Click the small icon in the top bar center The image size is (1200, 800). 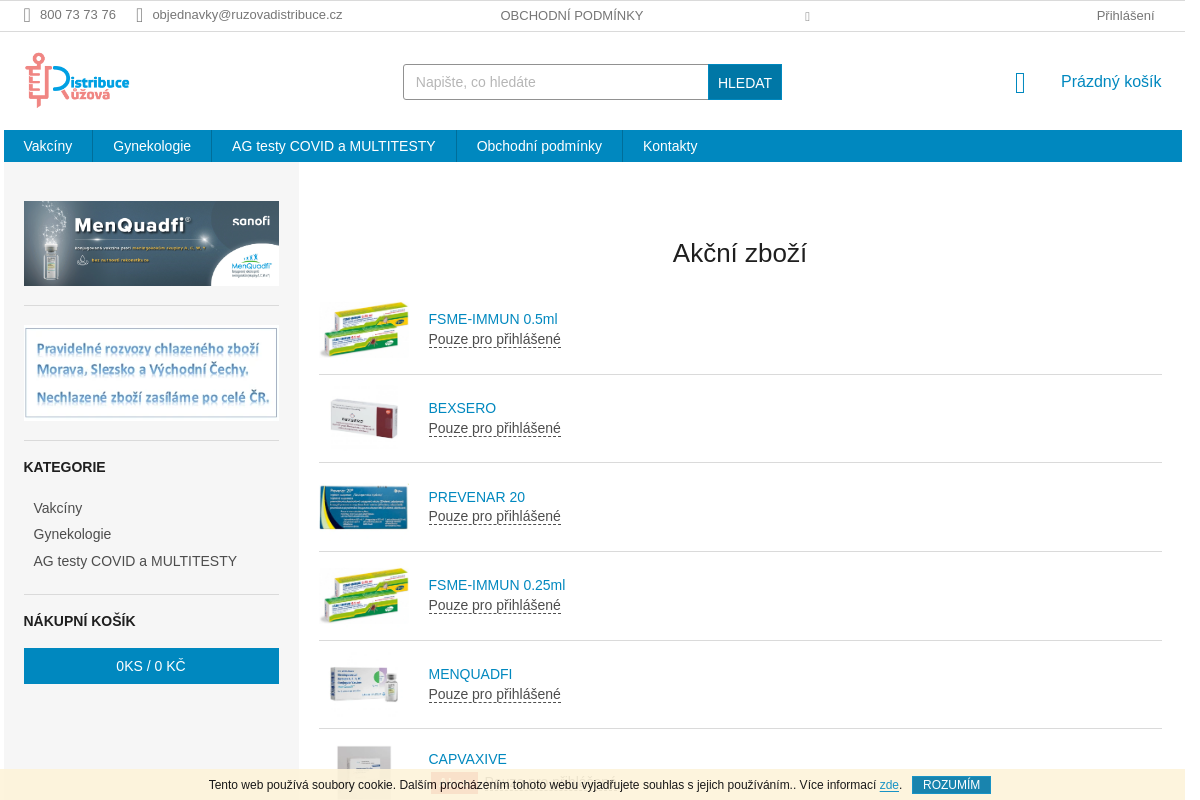[x=807, y=16]
